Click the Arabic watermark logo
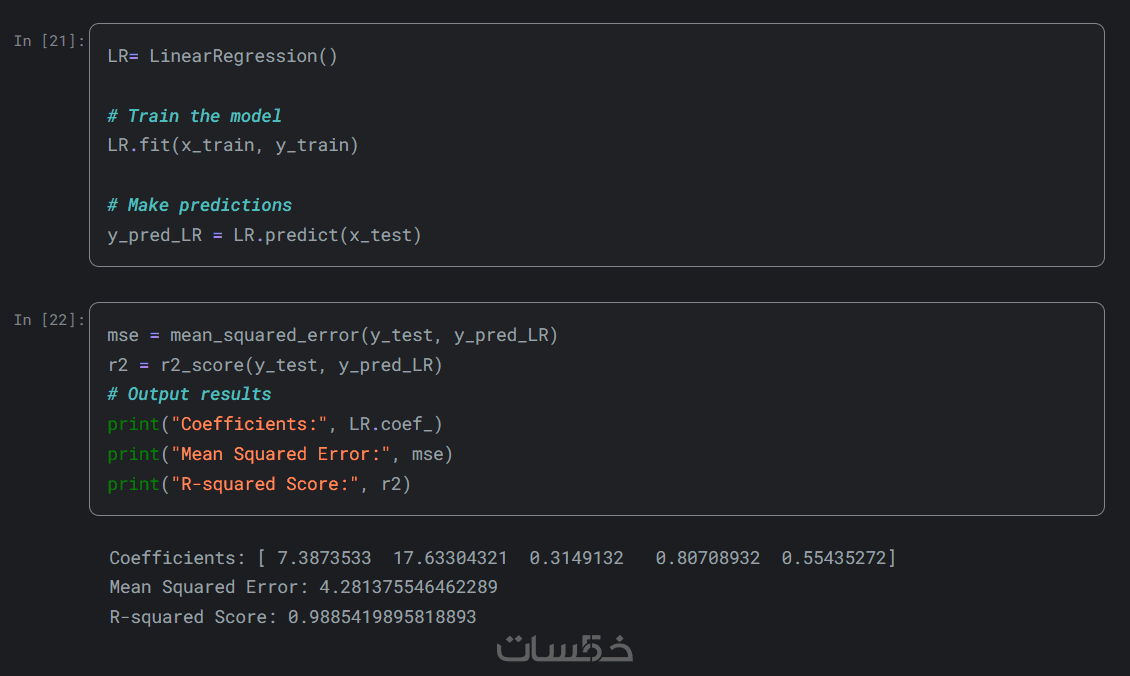Viewport: 1130px width, 676px height. click(565, 648)
